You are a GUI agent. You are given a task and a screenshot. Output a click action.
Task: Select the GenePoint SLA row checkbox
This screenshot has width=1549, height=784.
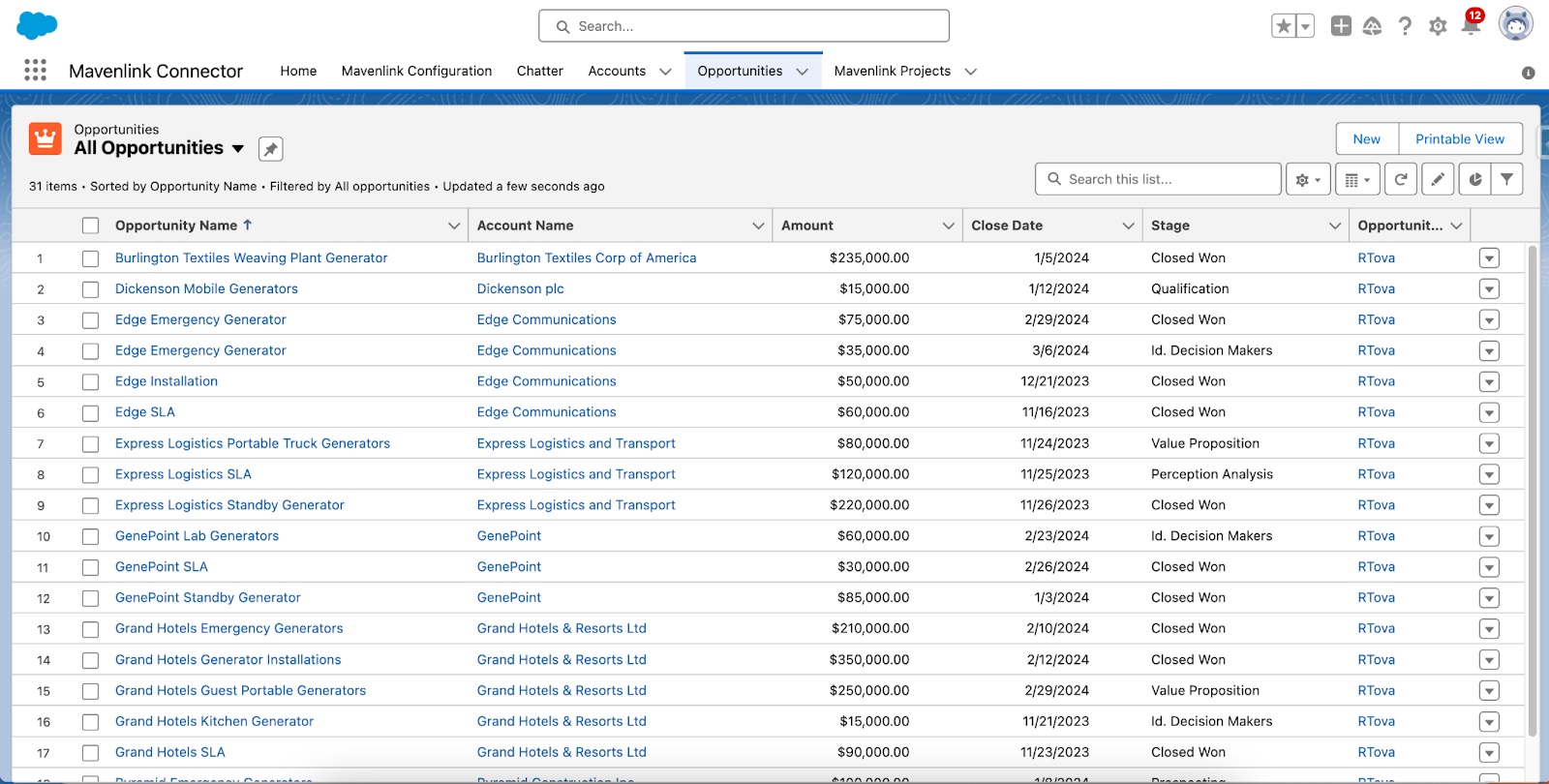click(91, 567)
